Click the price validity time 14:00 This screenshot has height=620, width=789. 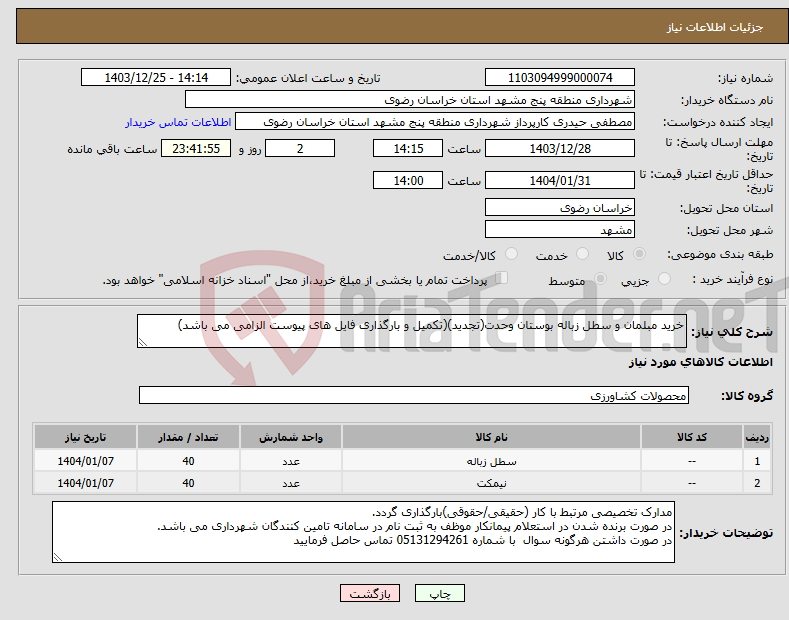408,180
